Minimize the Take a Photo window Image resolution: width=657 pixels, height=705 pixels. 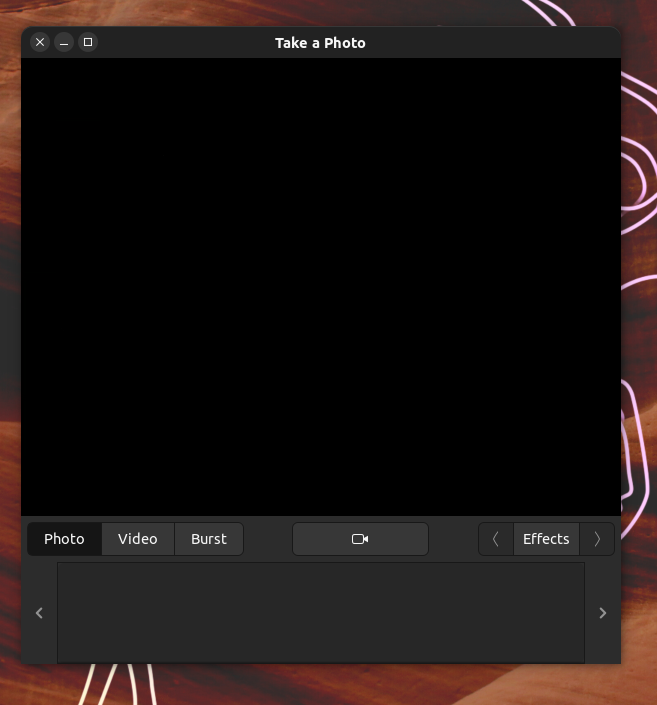tap(64, 42)
